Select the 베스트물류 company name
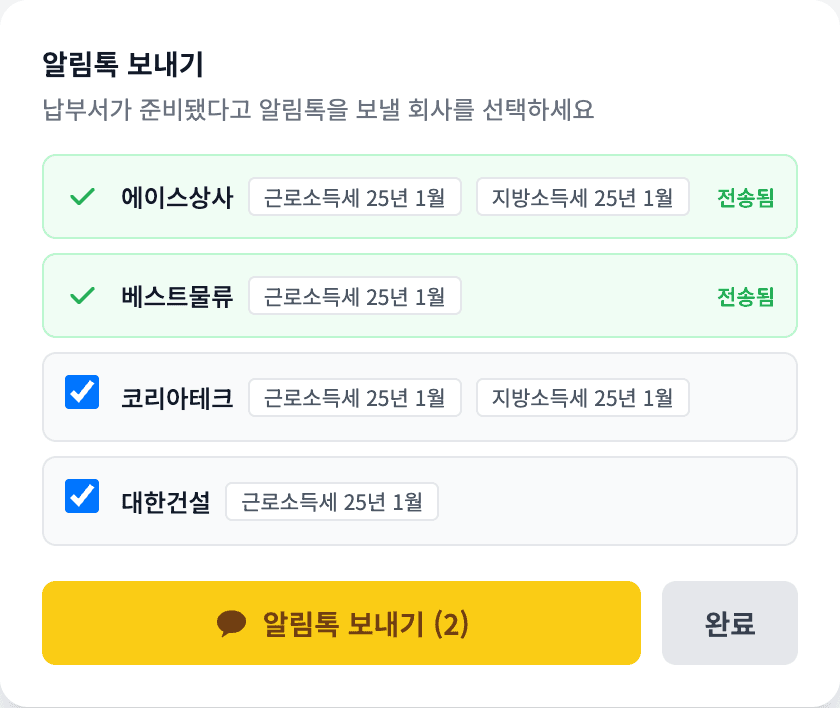Image resolution: width=840 pixels, height=708 pixels. pos(177,296)
